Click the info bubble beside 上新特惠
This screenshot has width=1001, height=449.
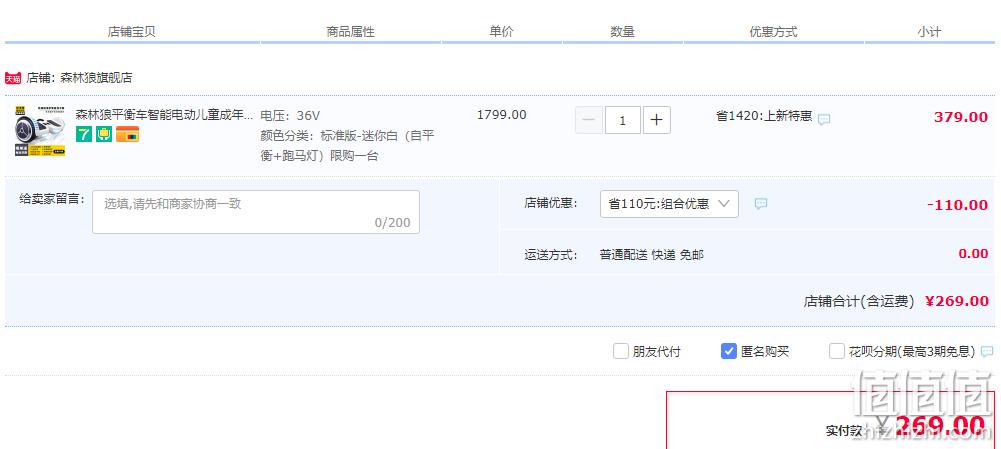tap(824, 119)
